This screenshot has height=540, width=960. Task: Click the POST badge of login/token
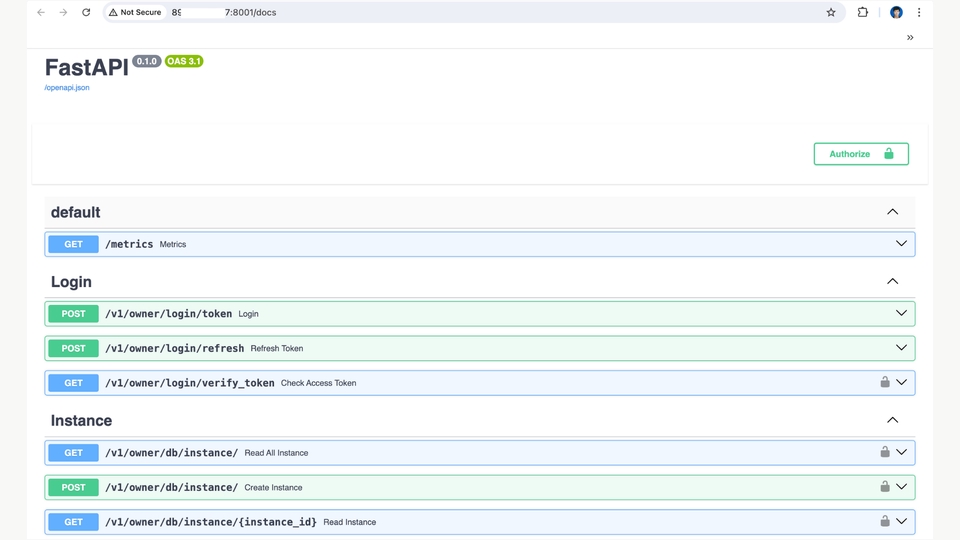click(x=73, y=313)
